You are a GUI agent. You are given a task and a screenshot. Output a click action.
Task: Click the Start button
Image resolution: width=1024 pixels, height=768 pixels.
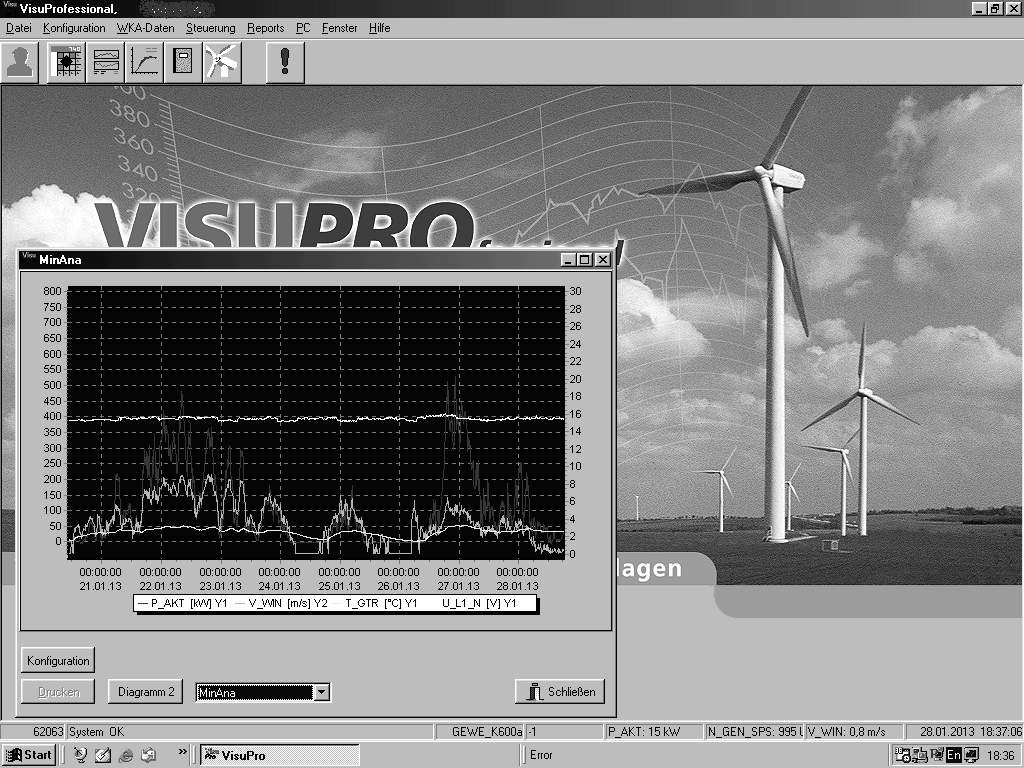point(28,755)
